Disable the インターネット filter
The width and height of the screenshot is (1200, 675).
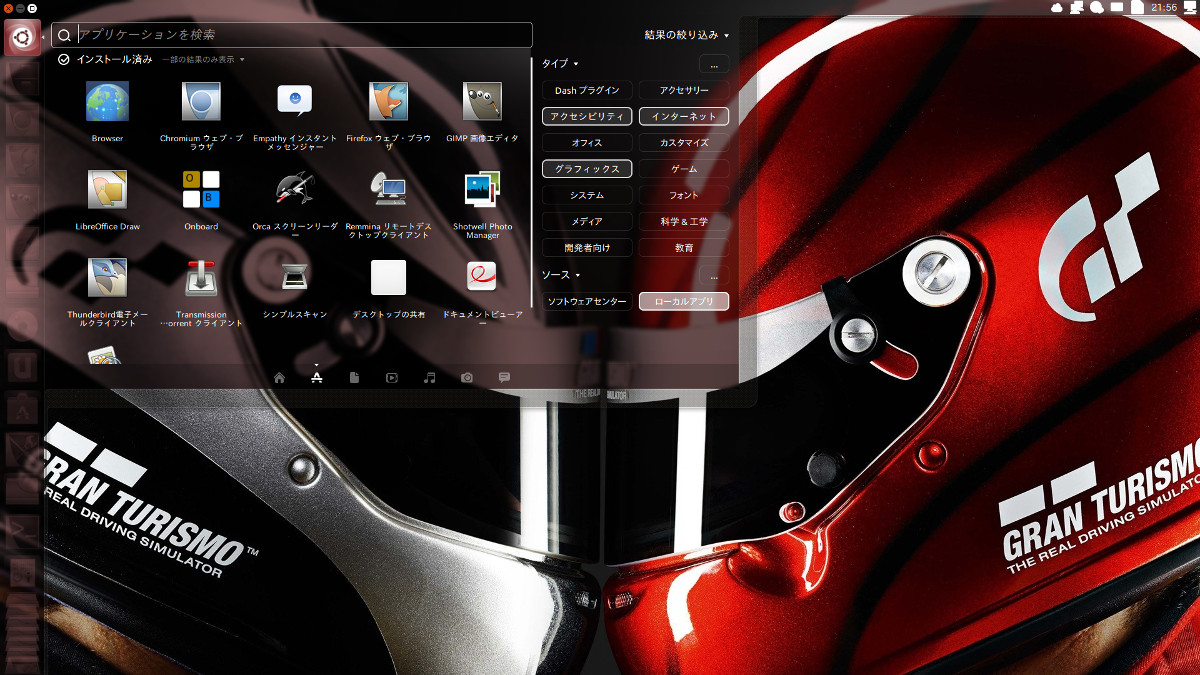[x=684, y=116]
